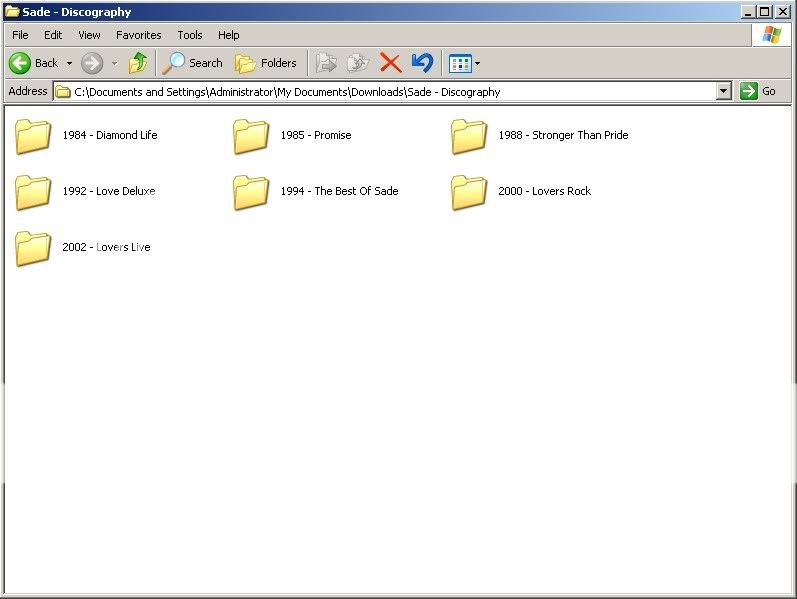797x599 pixels.
Task: Select the 1994 - The Best Of Sade folder
Action: click(252, 192)
